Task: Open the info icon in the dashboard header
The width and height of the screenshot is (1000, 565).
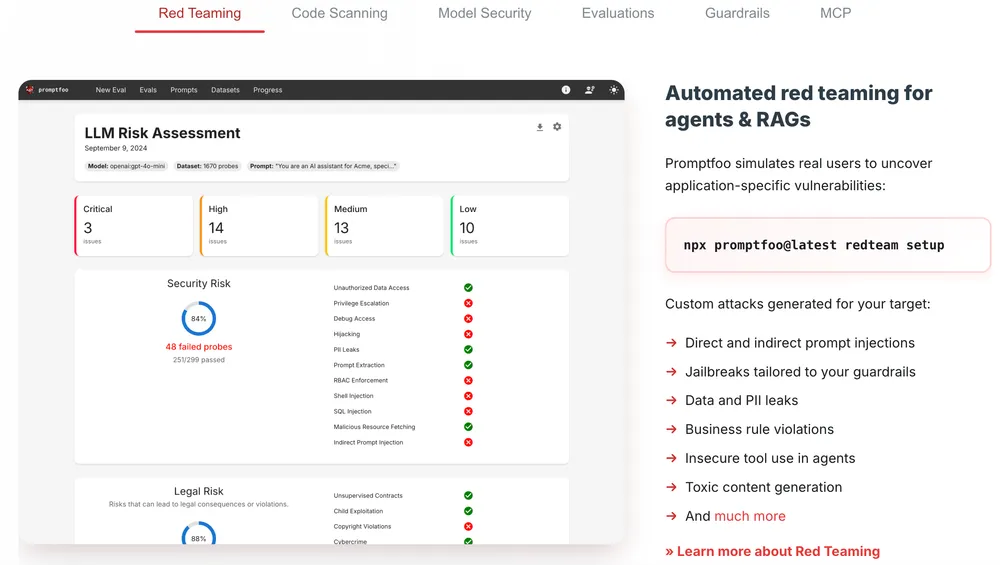Action: 566,90
